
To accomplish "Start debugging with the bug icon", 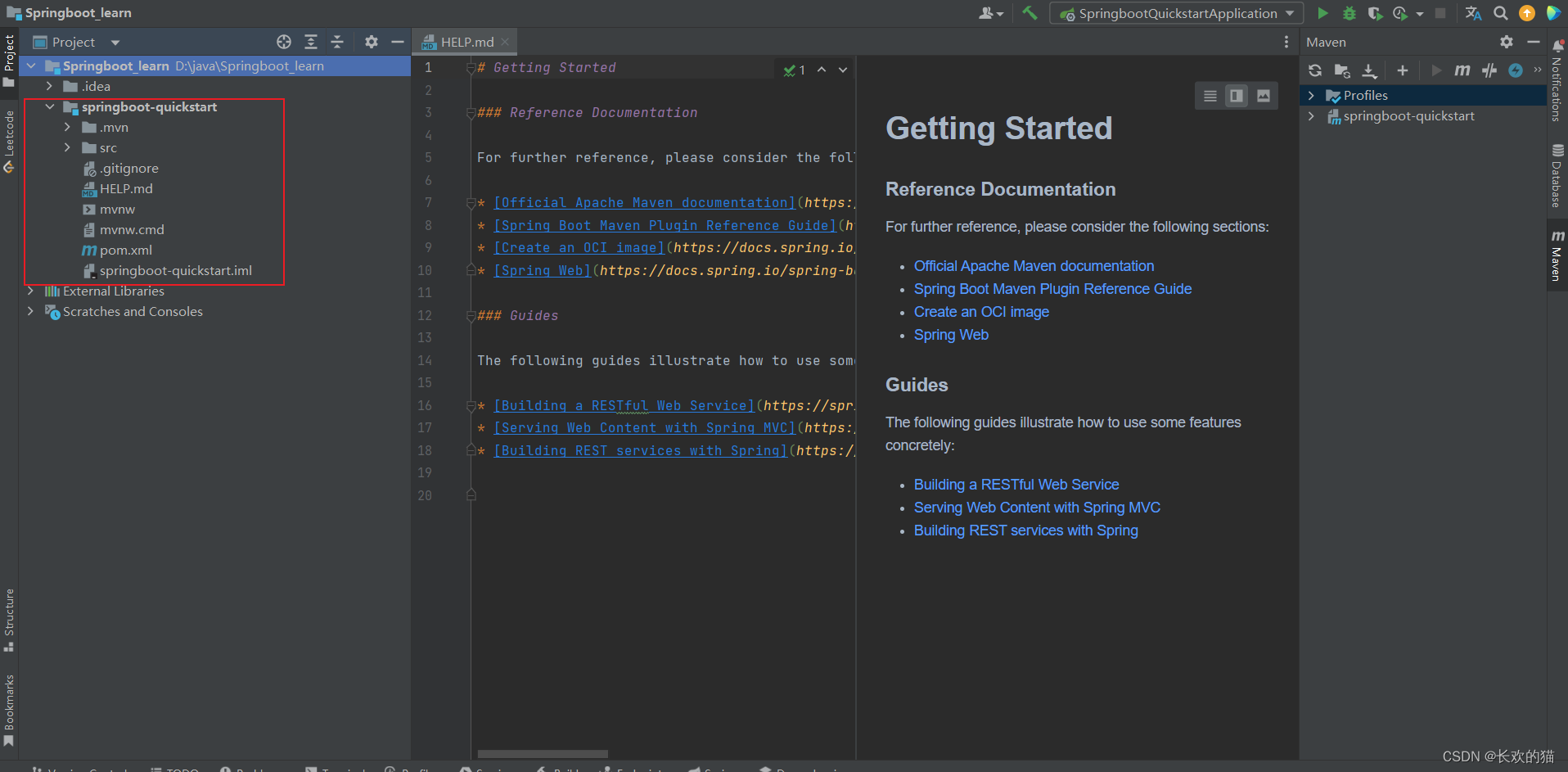I will pos(1349,13).
